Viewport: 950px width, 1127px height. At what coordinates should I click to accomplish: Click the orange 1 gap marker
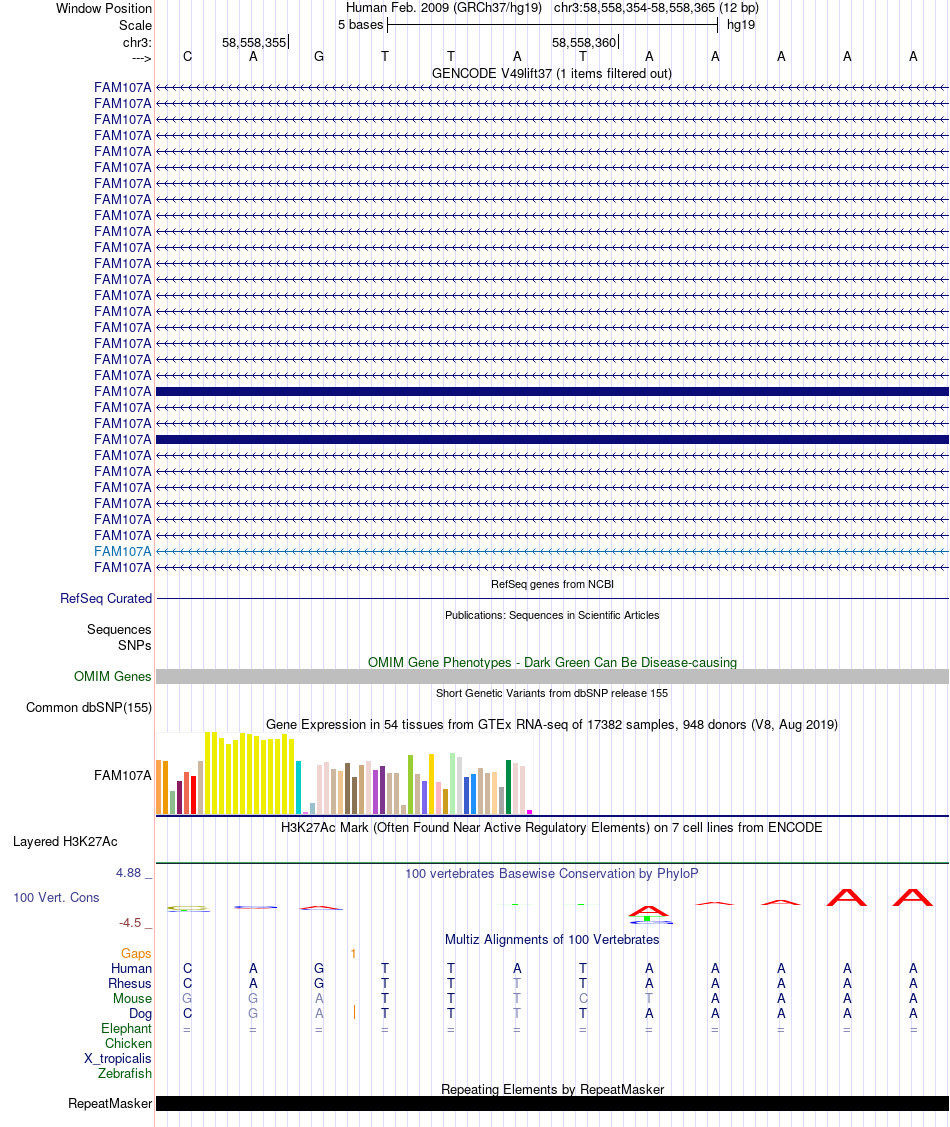click(354, 954)
